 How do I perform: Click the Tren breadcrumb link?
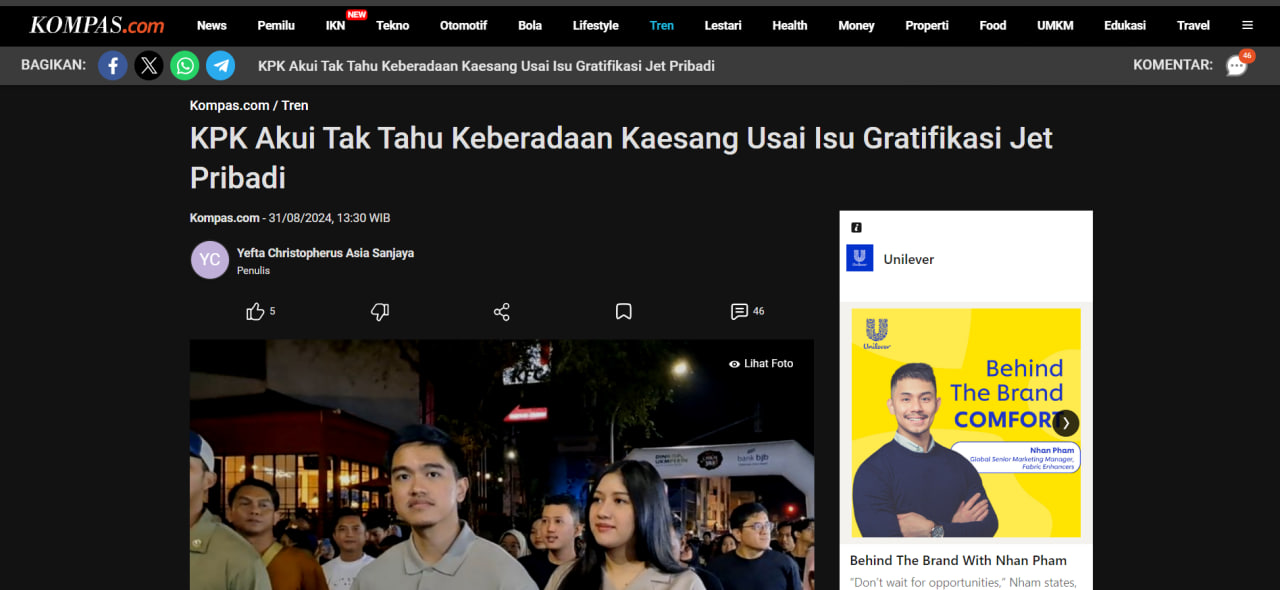pyautogui.click(x=295, y=105)
